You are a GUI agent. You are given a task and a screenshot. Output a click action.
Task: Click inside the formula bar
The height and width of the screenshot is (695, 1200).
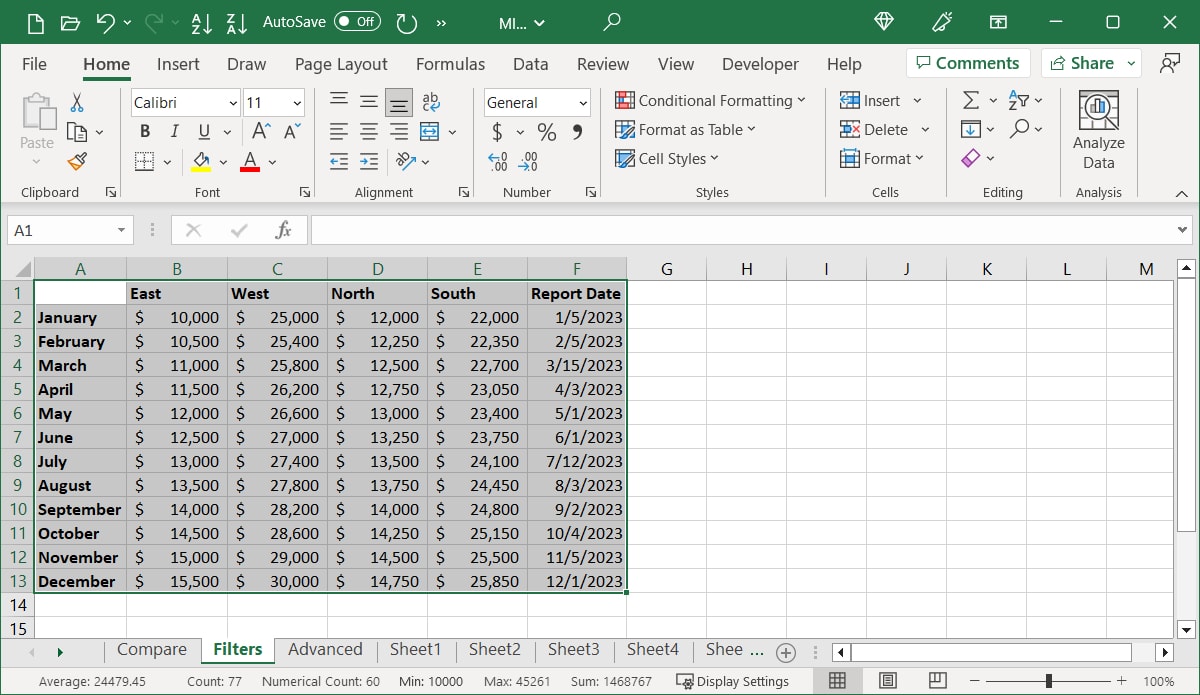tap(700, 229)
